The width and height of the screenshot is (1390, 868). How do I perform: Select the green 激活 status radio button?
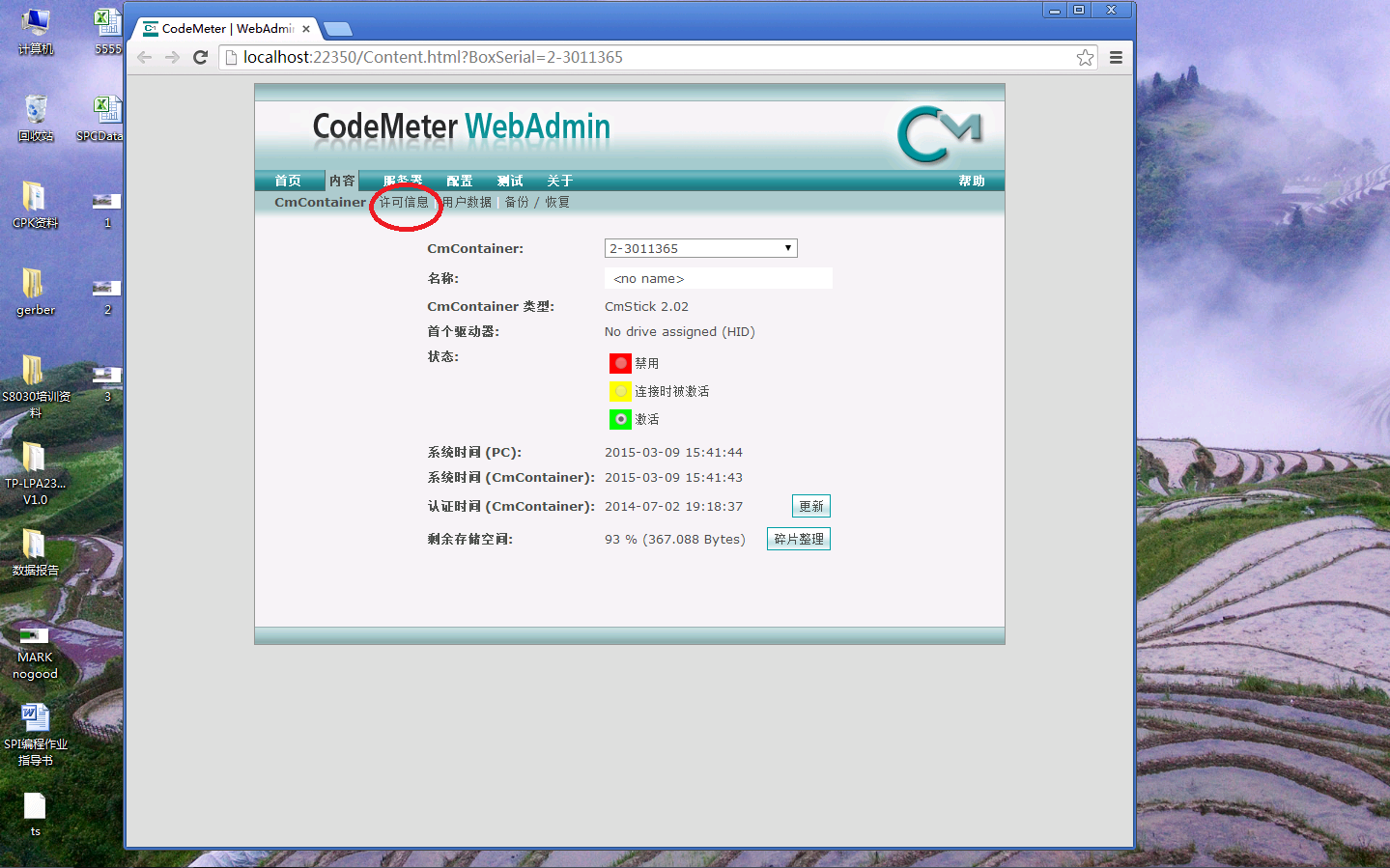click(620, 419)
